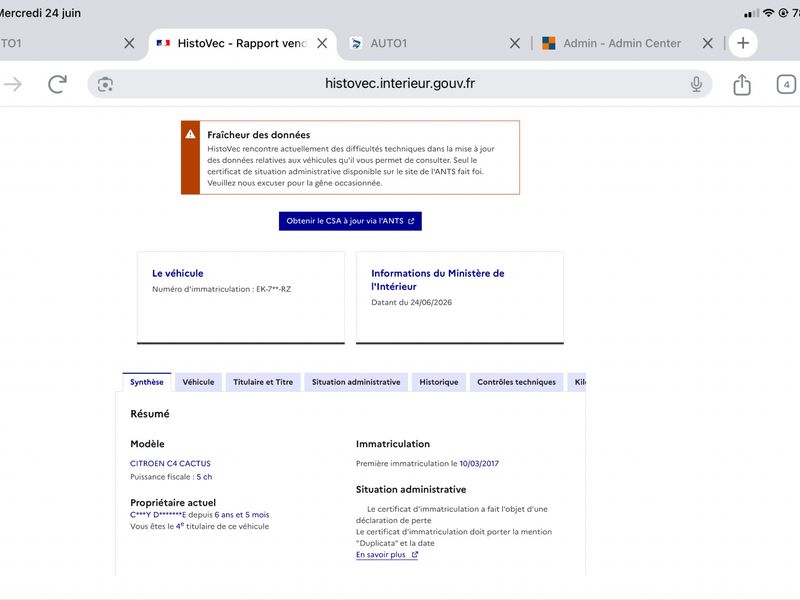Open the Titulaire et Titre tab
800x600 pixels.
(x=263, y=382)
